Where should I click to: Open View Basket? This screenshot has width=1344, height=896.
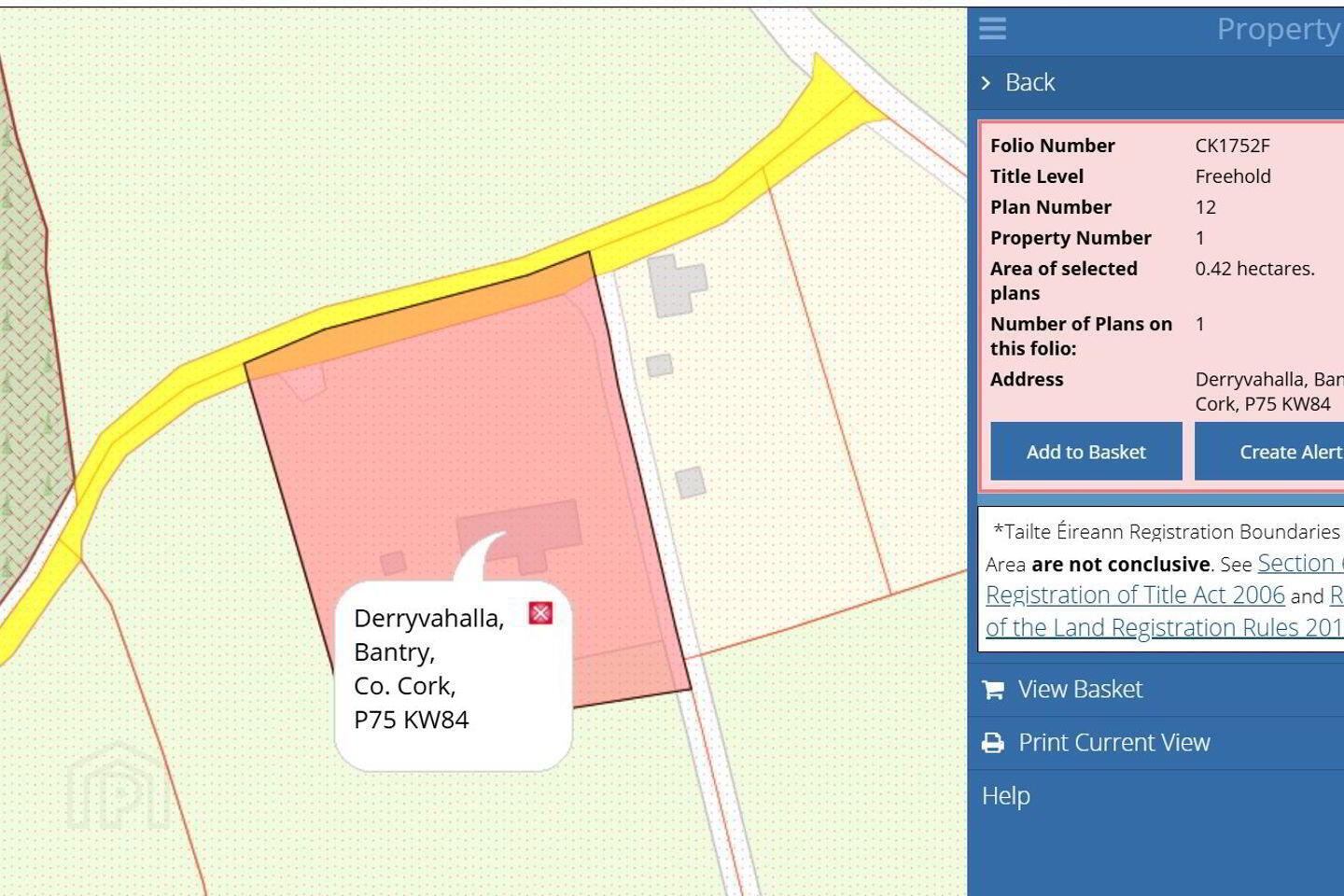tap(1080, 689)
